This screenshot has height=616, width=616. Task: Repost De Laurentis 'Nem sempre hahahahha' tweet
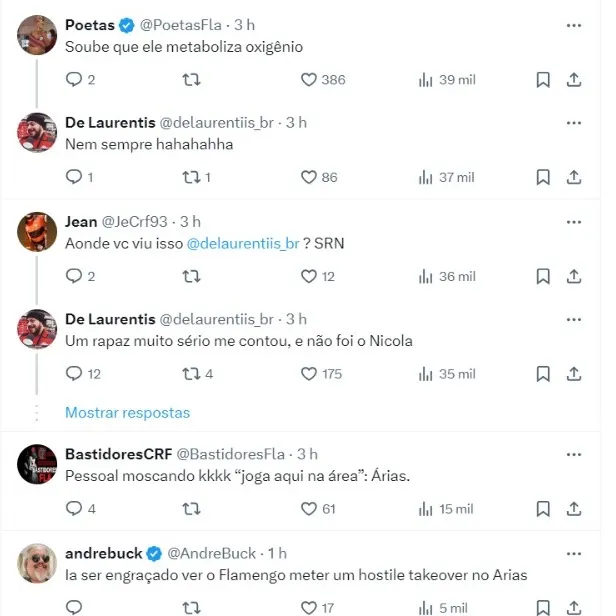(x=190, y=177)
